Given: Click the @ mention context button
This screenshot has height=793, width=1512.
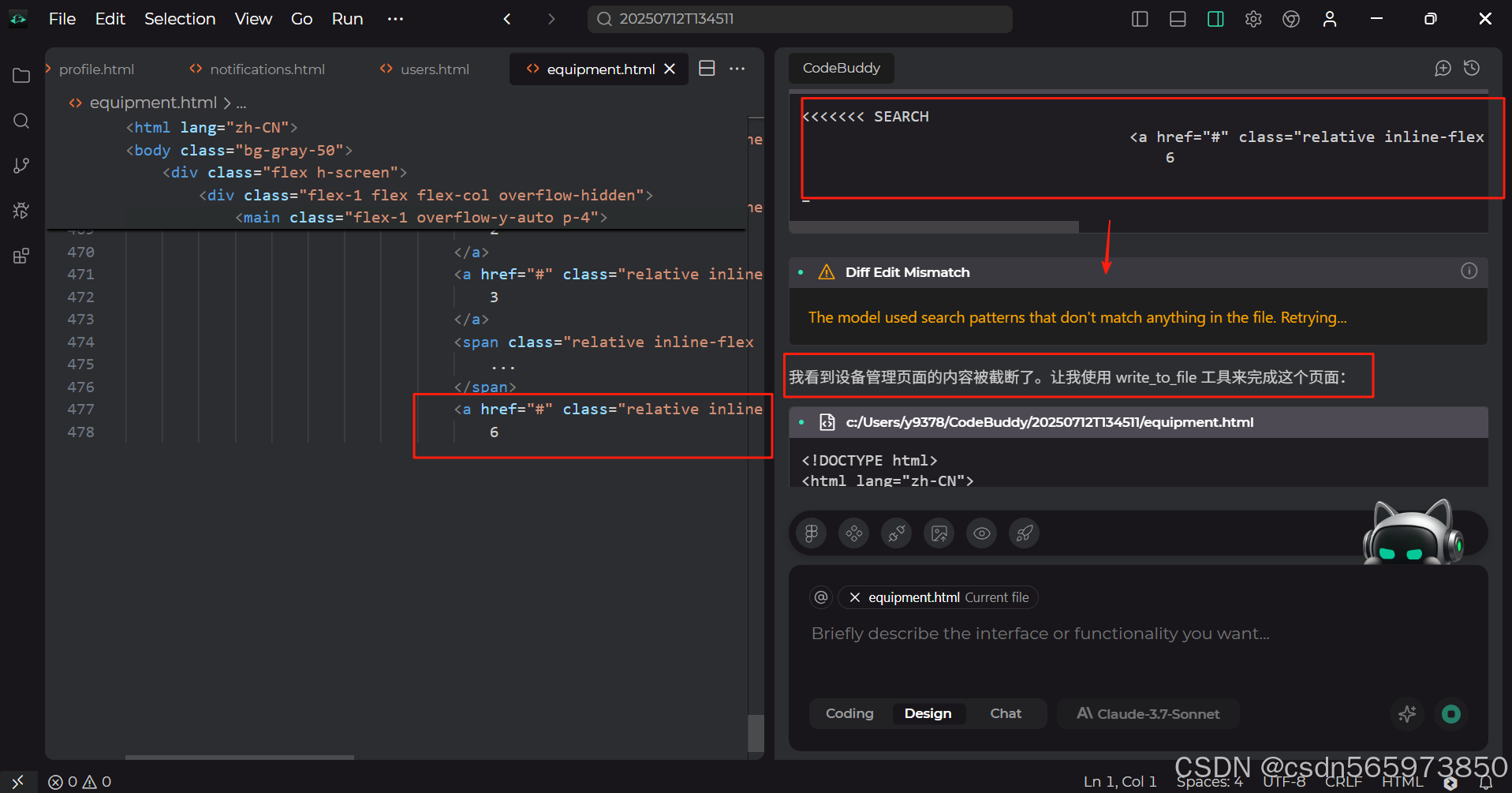Looking at the screenshot, I should pos(821,597).
